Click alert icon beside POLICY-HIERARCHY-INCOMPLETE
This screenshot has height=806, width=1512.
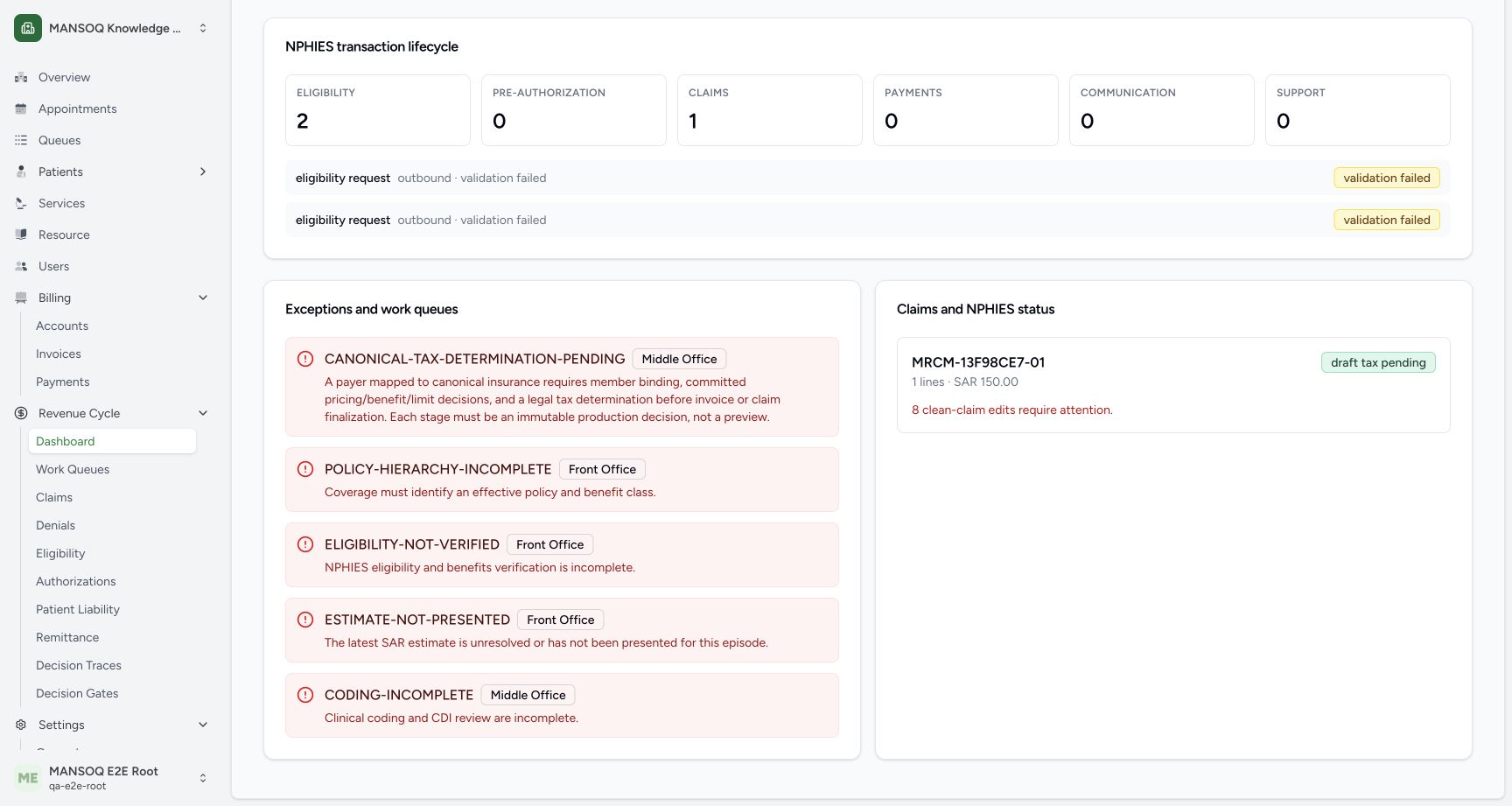(x=305, y=469)
